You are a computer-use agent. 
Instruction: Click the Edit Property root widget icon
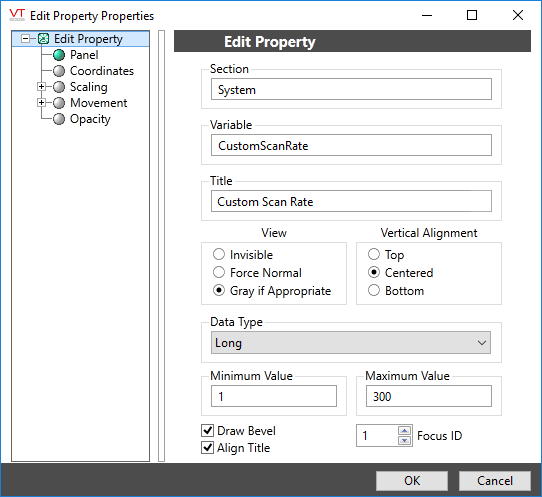point(43,39)
